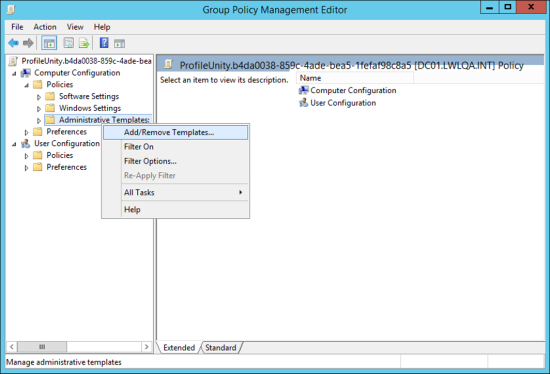Click Software Settings folder icon

click(50, 96)
